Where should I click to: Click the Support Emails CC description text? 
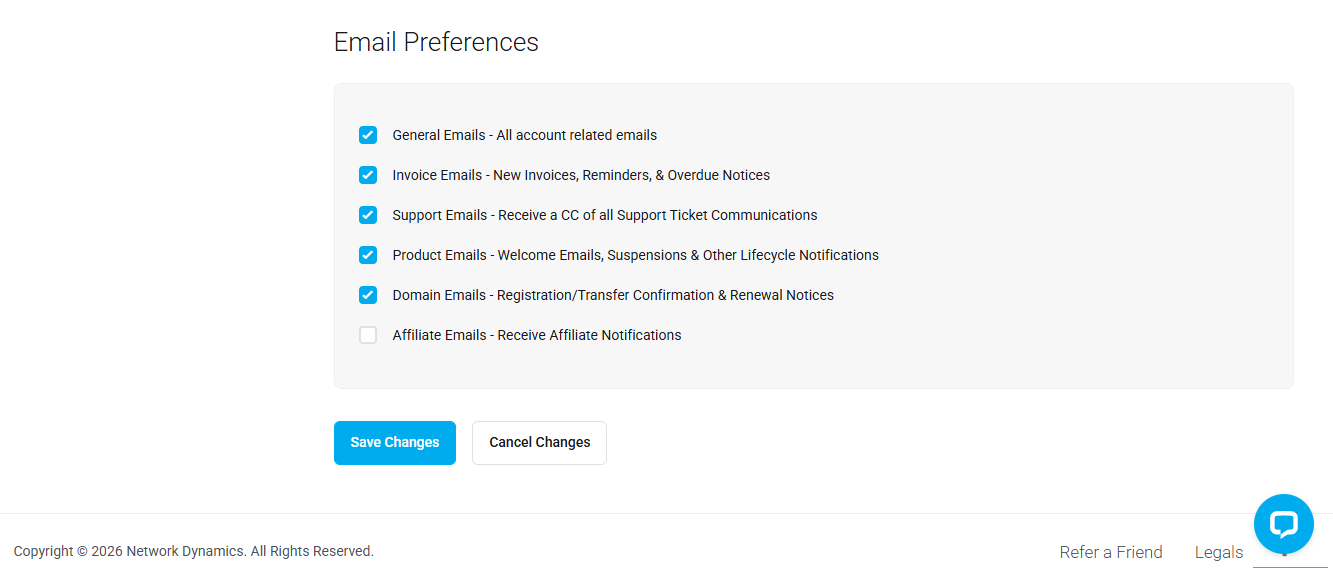605,215
